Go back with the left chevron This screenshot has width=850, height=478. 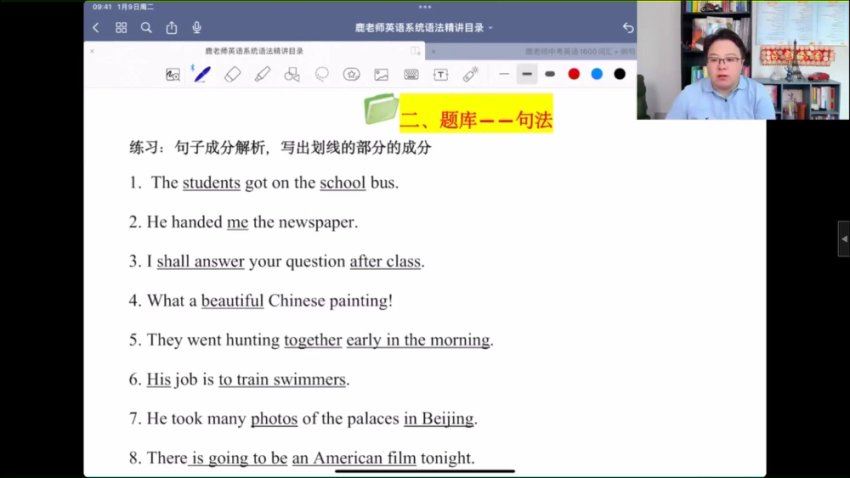pyautogui.click(x=96, y=28)
